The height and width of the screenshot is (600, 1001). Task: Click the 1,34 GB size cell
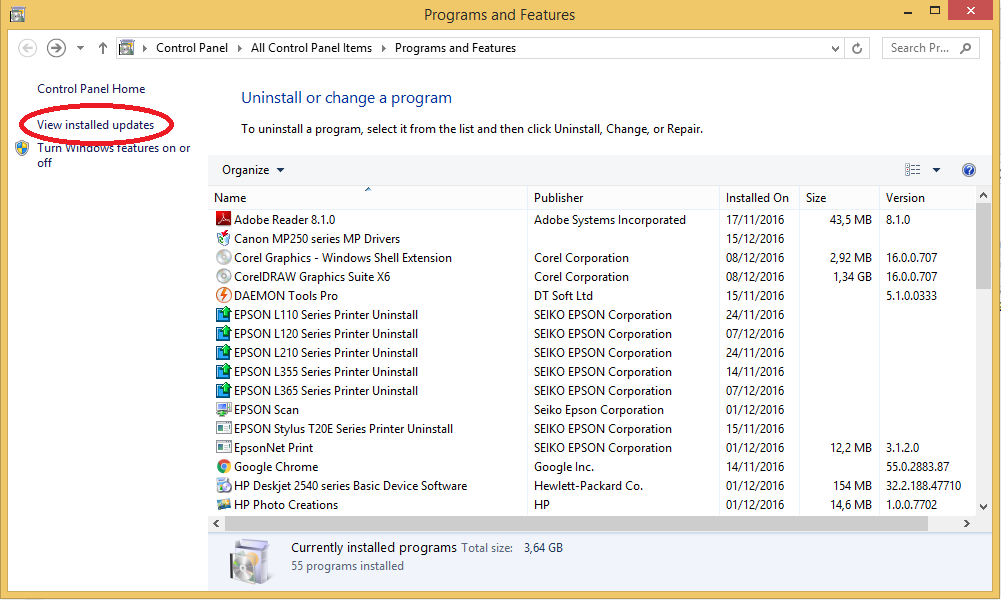click(852, 276)
